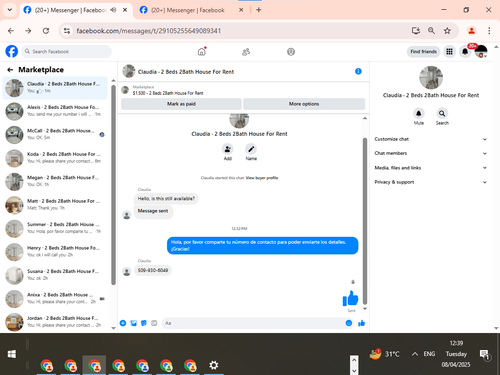Click the browser address bar URL

148,31
